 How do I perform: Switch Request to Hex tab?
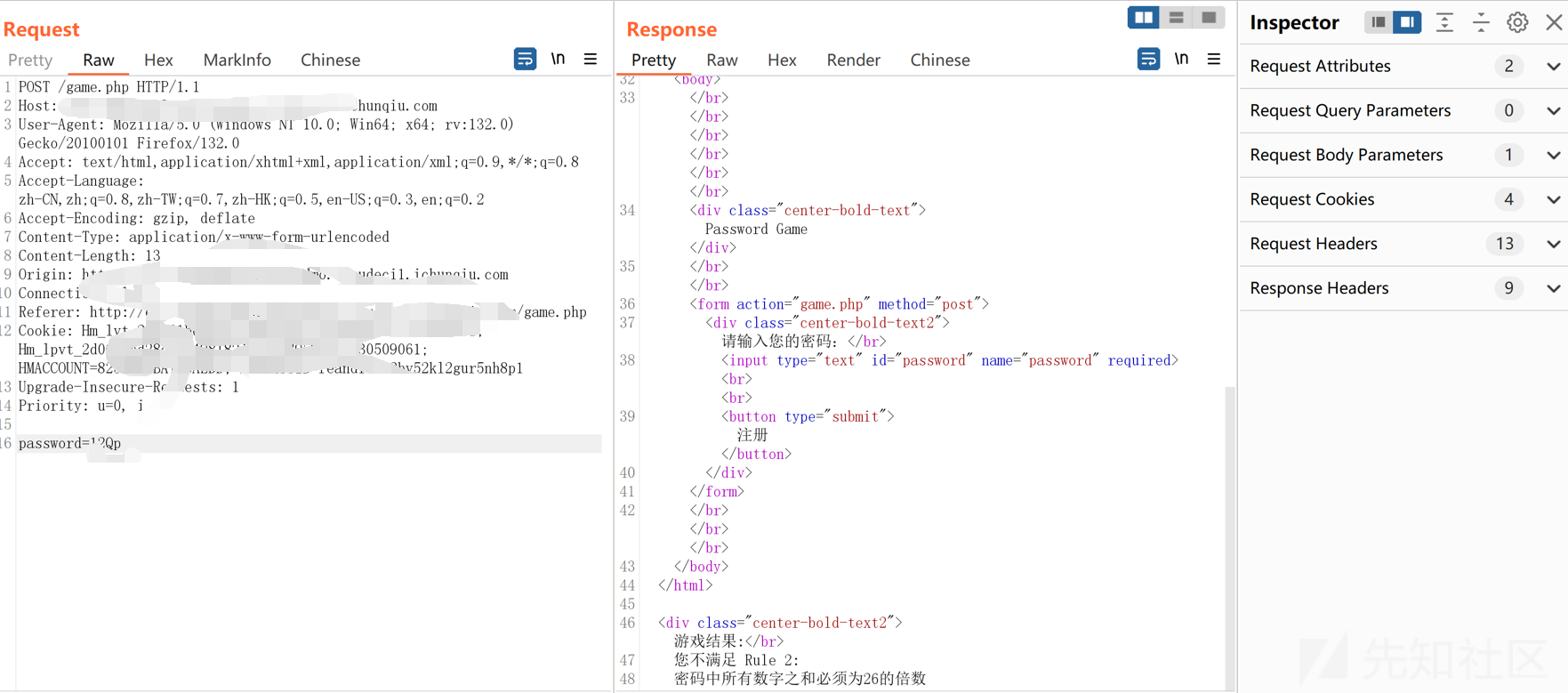(158, 60)
